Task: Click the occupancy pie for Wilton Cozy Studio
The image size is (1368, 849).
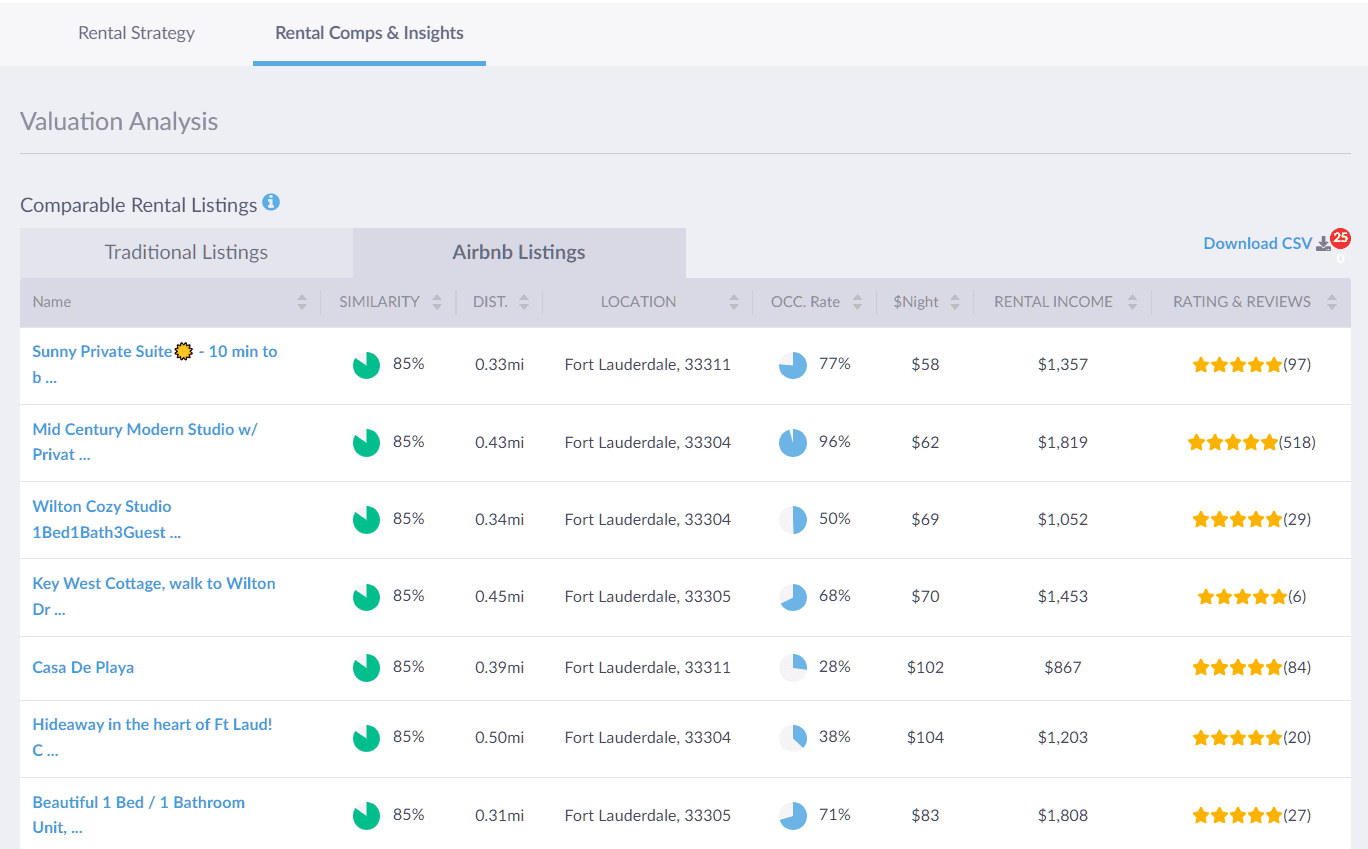Action: tap(792, 518)
